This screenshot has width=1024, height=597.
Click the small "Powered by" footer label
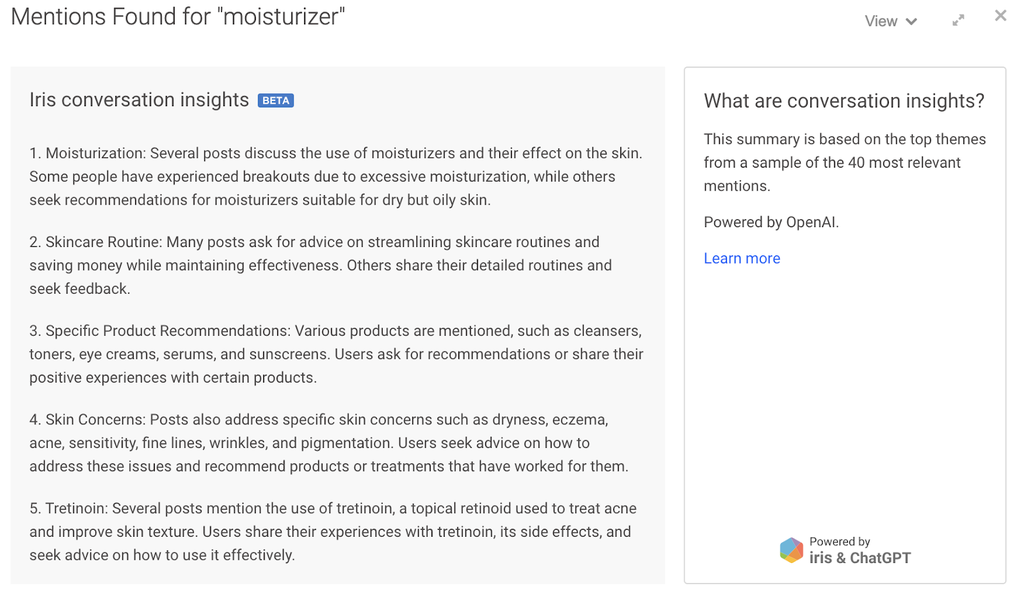point(840,542)
